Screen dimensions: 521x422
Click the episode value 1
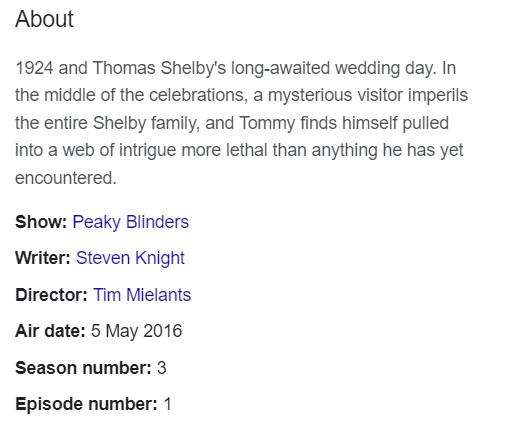167,404
